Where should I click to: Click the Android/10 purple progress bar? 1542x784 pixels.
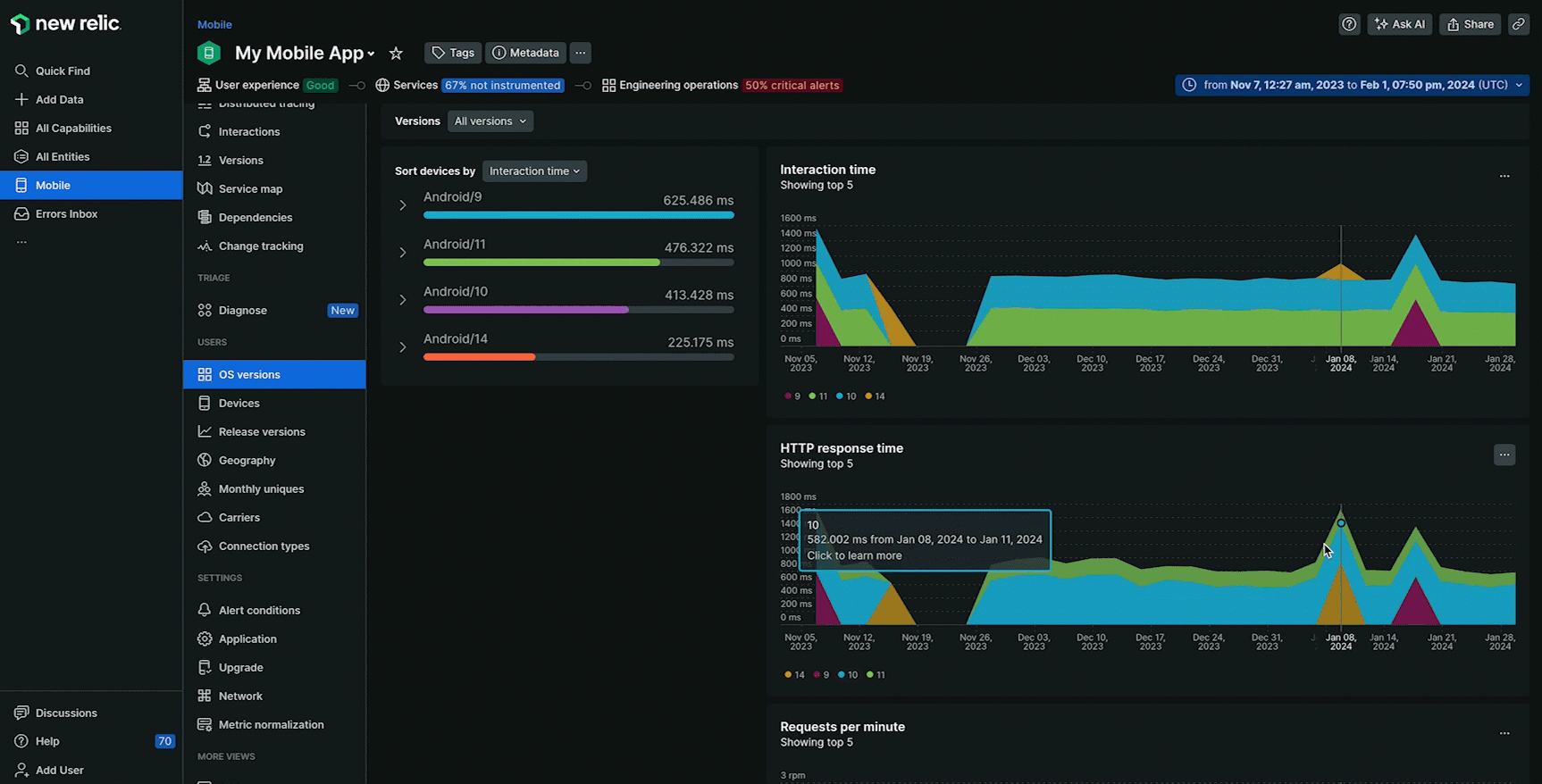click(x=526, y=310)
